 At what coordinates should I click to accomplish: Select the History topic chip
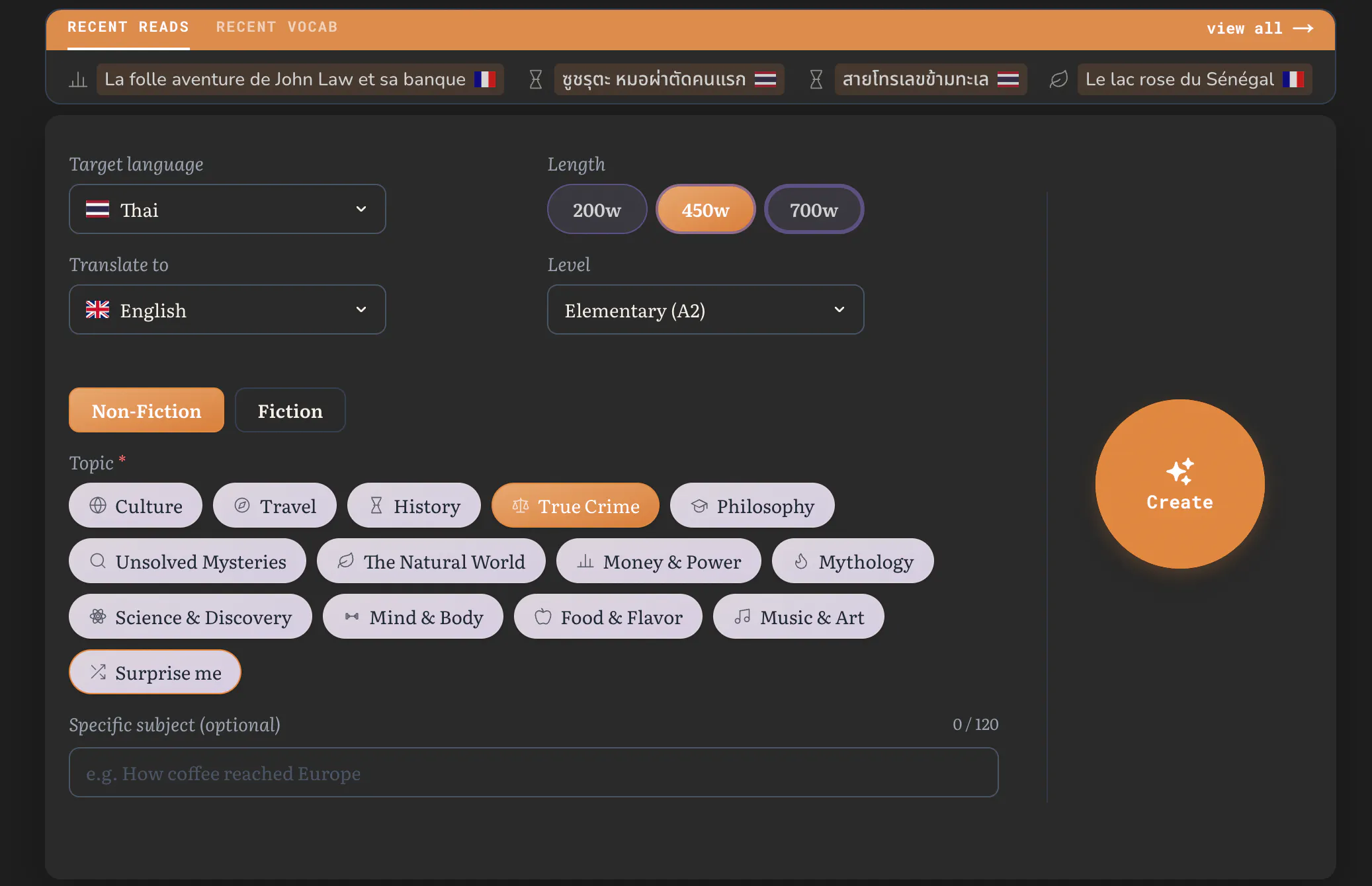click(x=414, y=505)
